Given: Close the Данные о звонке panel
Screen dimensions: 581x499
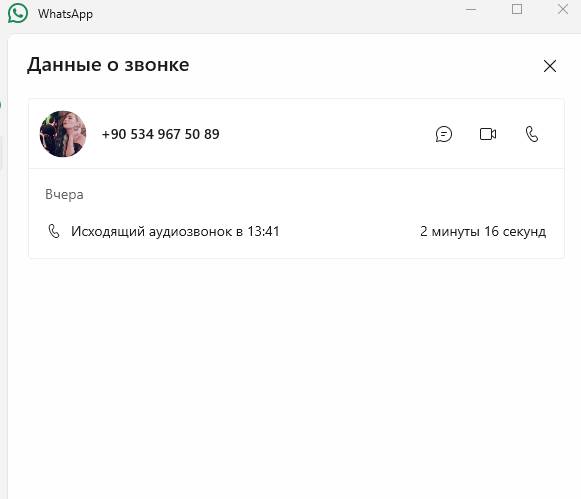Looking at the screenshot, I should click(x=550, y=66).
